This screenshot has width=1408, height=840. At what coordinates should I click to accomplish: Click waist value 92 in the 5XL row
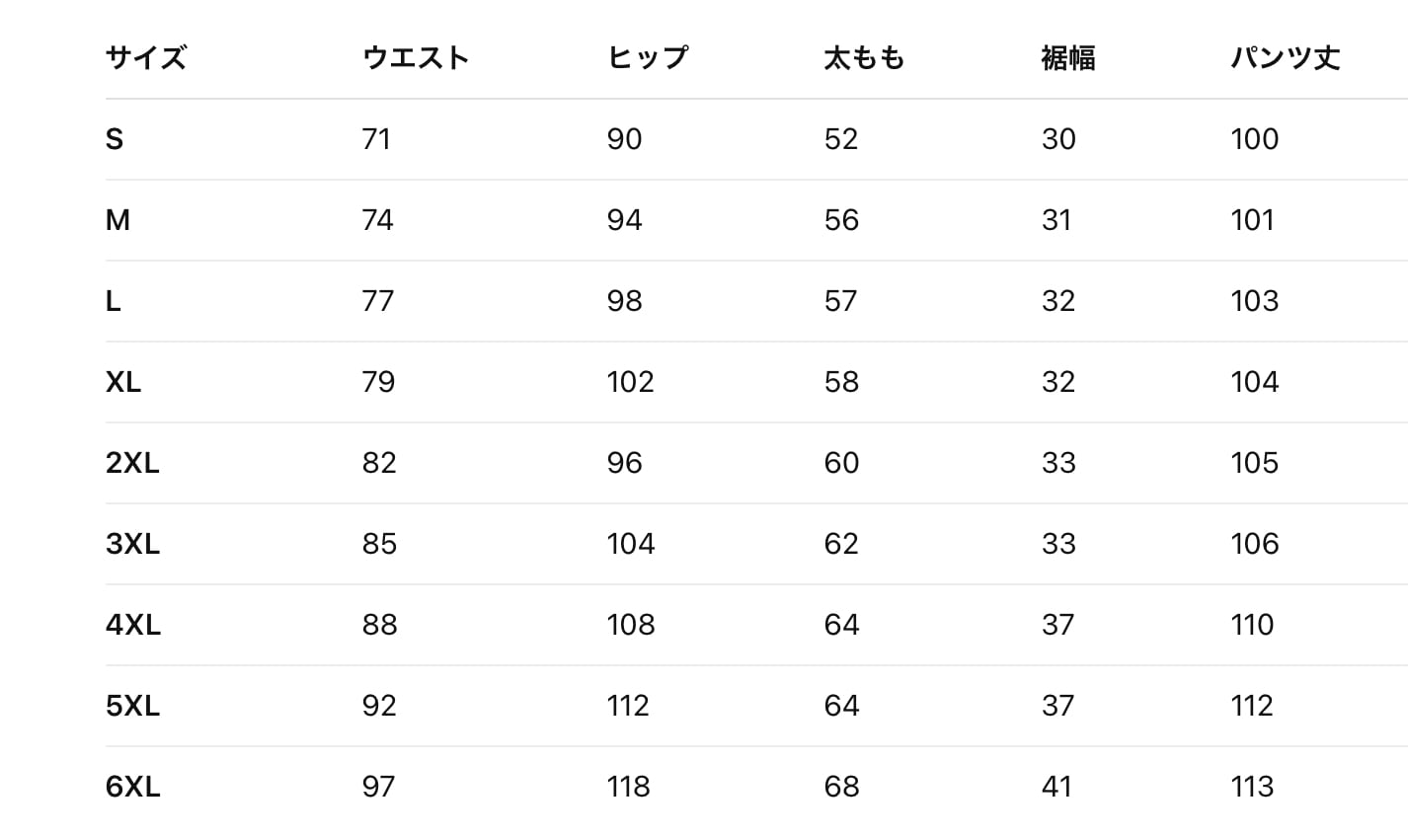[x=379, y=706]
